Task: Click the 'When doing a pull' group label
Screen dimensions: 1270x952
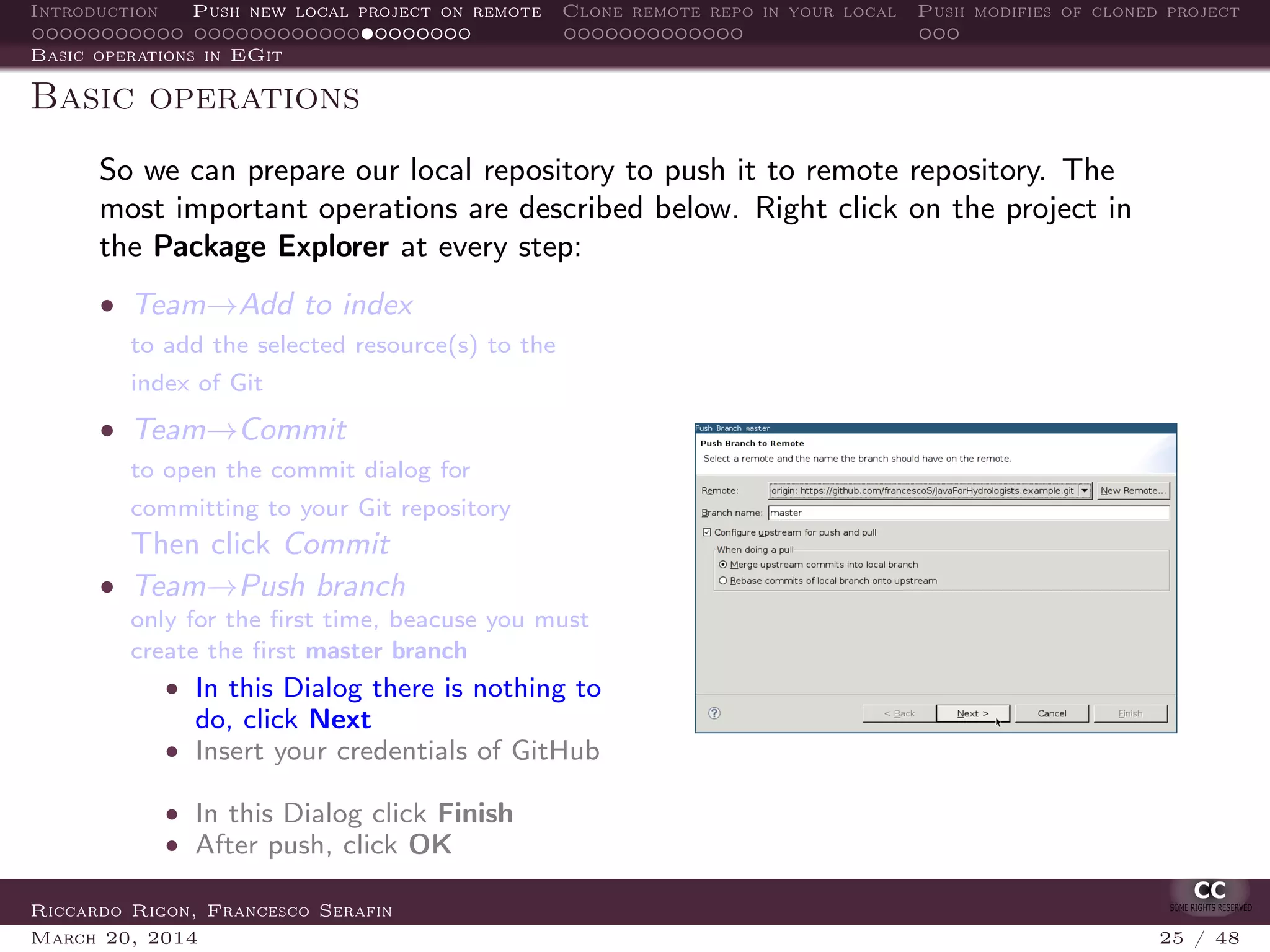Action: click(755, 550)
